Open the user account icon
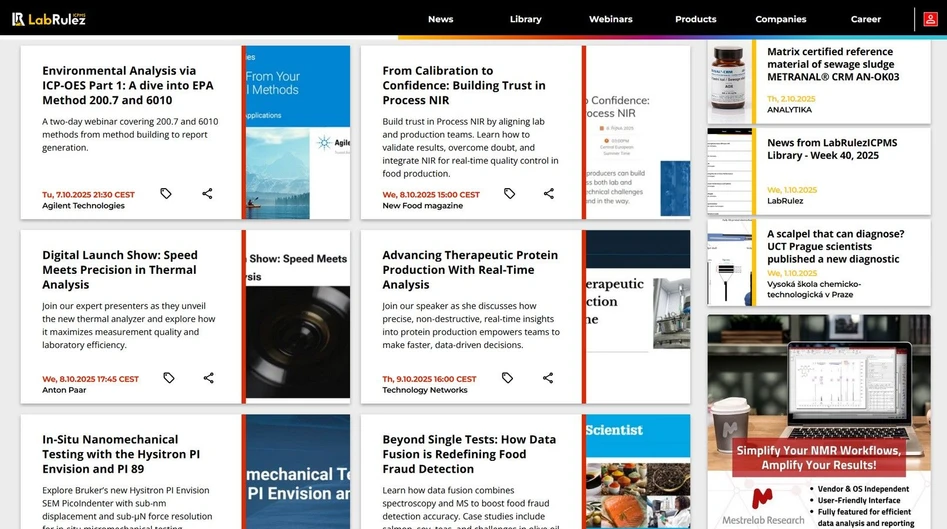This screenshot has width=947, height=529. tap(930, 19)
